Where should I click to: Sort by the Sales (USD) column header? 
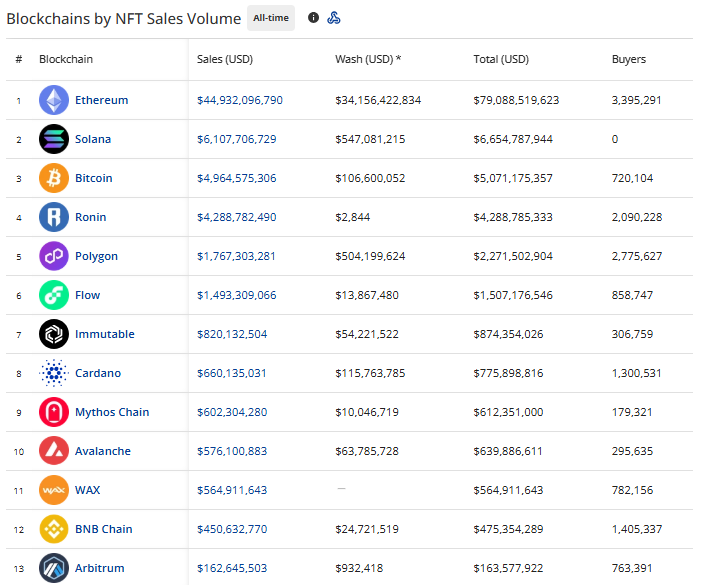click(225, 59)
